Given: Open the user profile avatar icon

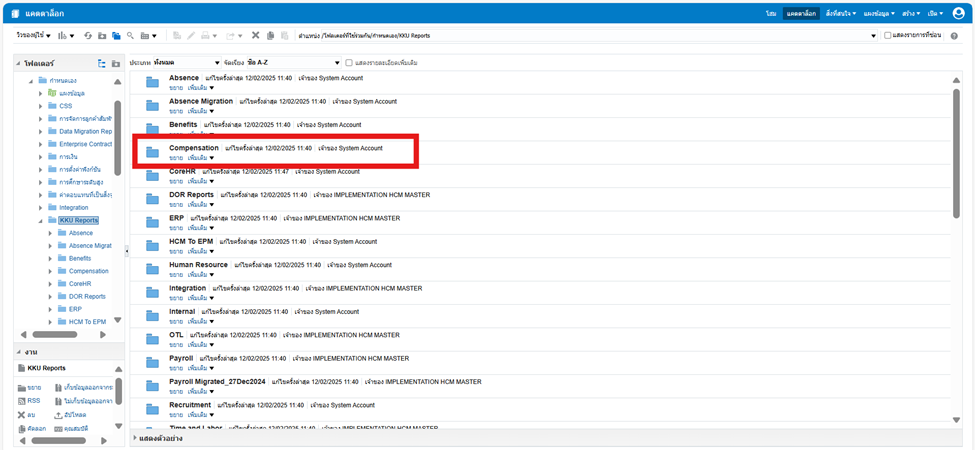Looking at the screenshot, I should pyautogui.click(x=958, y=13).
